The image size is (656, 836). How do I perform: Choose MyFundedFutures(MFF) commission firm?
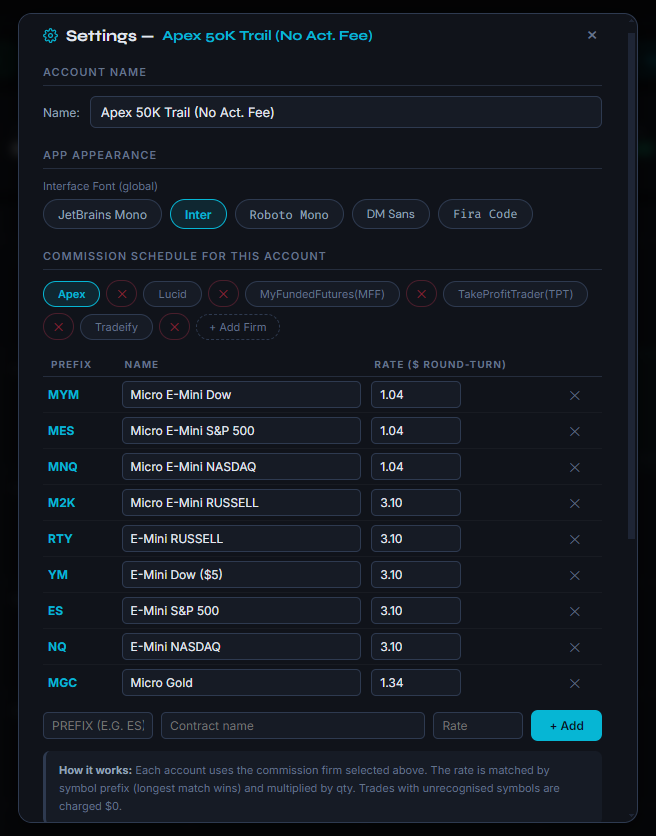pyautogui.click(x=322, y=294)
